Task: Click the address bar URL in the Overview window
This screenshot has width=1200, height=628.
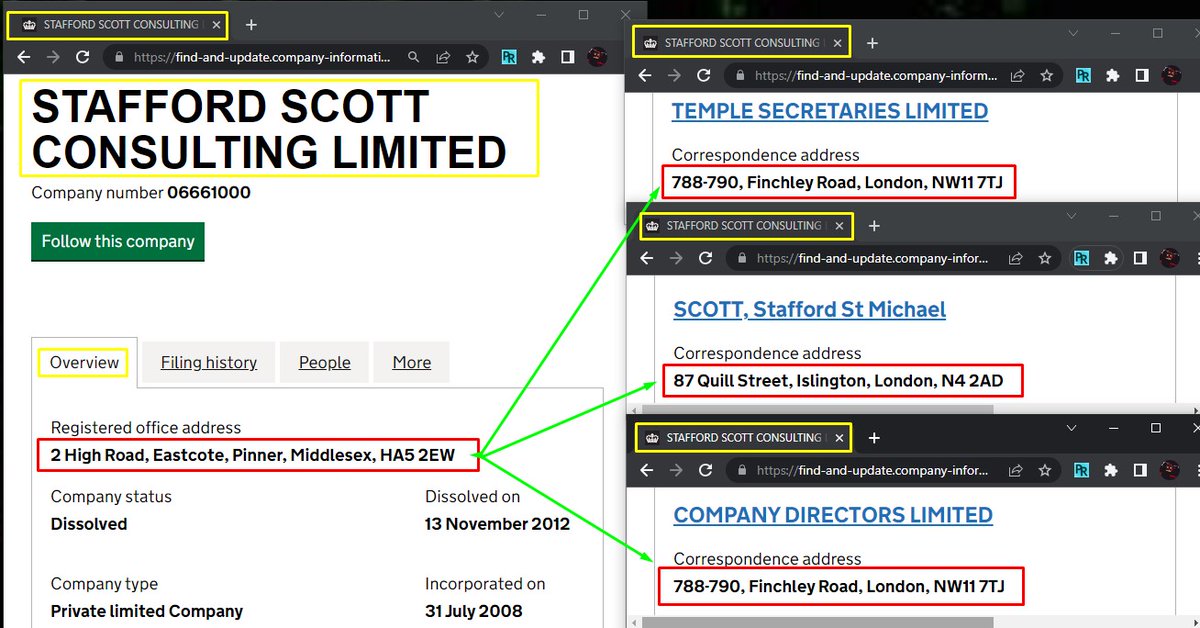Action: pyautogui.click(x=262, y=58)
